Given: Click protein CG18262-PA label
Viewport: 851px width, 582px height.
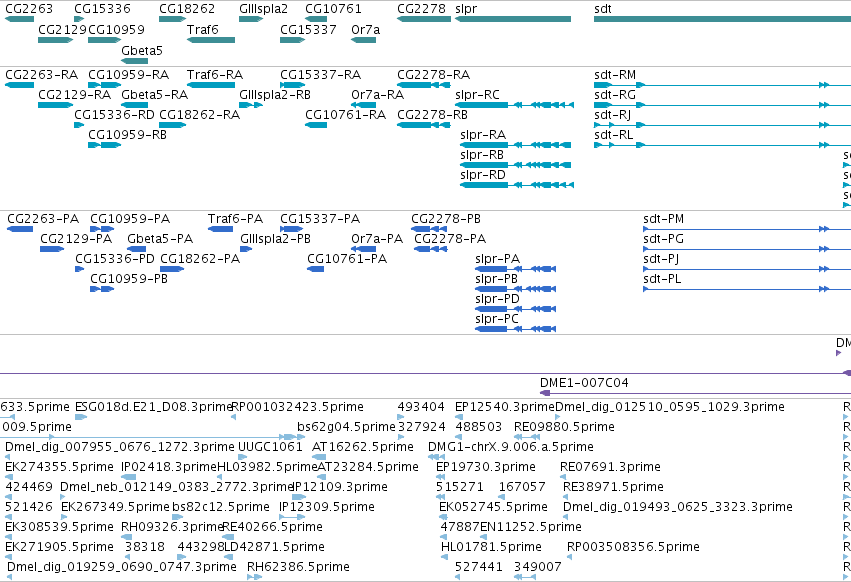Looking at the screenshot, I should pos(200,259).
